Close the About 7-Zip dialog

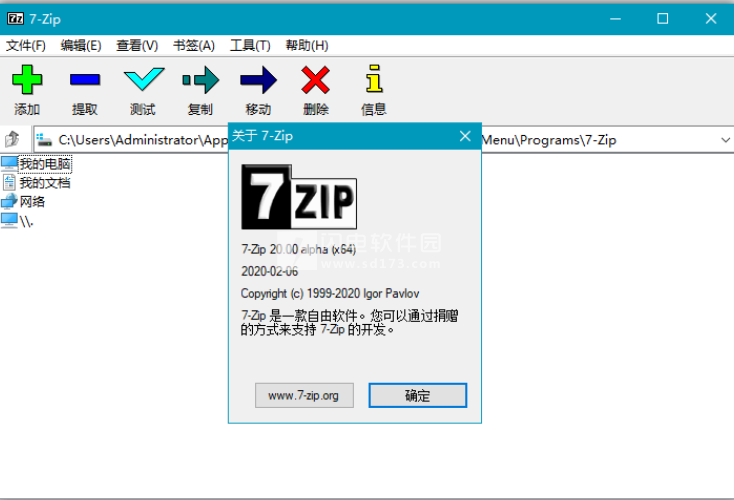coord(465,136)
